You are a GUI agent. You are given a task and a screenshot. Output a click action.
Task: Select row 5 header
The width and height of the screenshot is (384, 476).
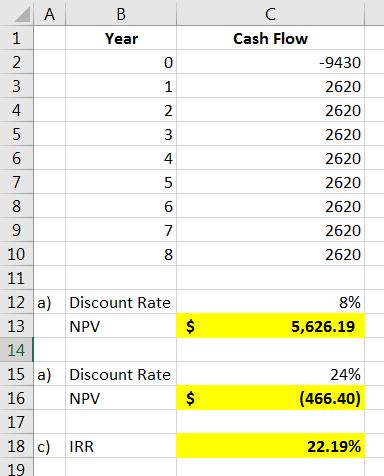point(16,134)
